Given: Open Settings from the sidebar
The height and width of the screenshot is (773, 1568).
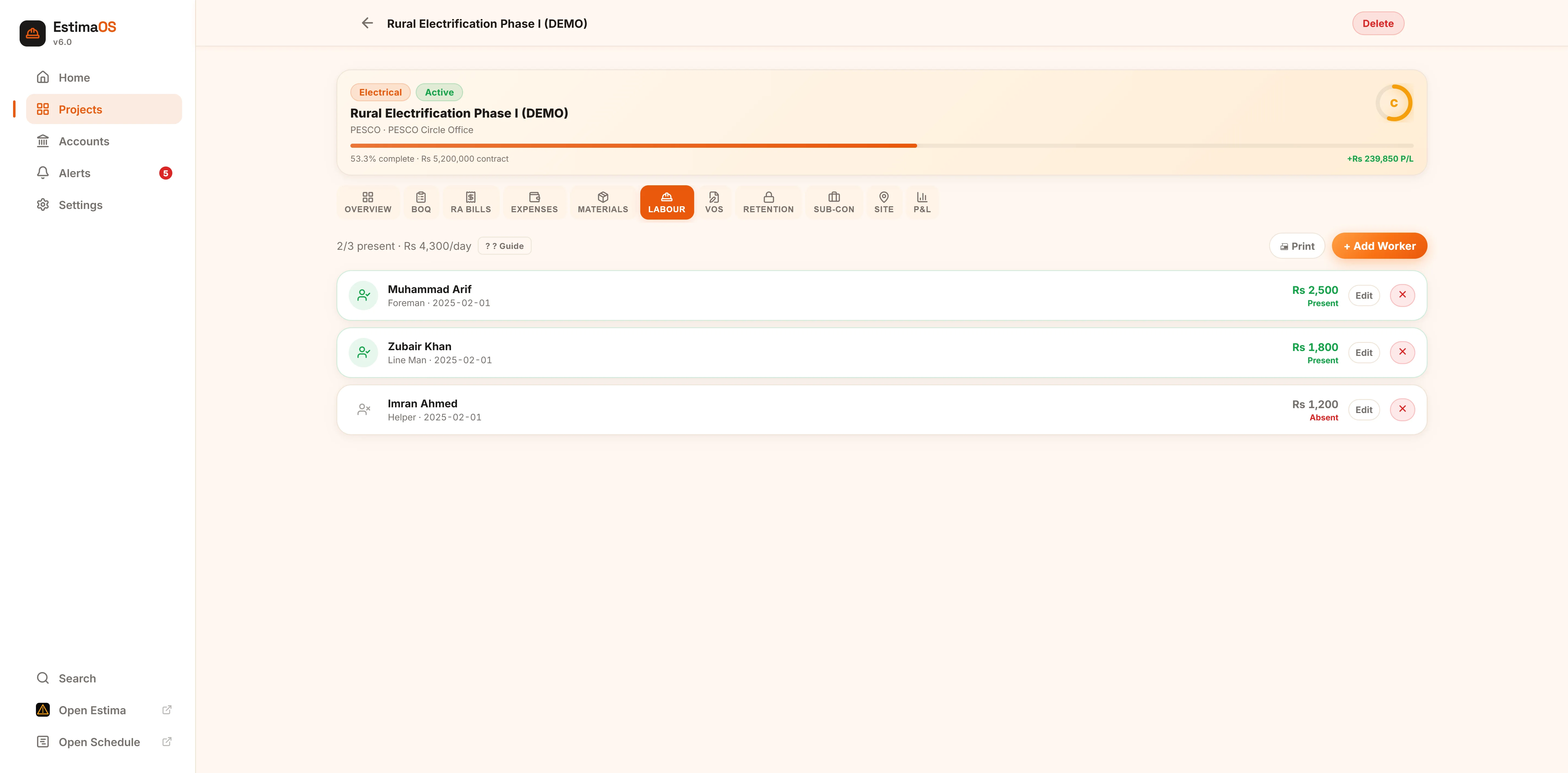Looking at the screenshot, I should 104,205.
